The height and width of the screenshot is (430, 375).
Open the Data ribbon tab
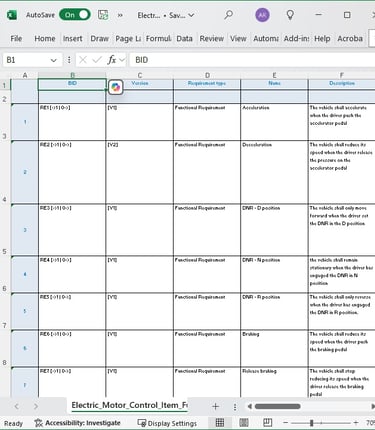coord(184,39)
